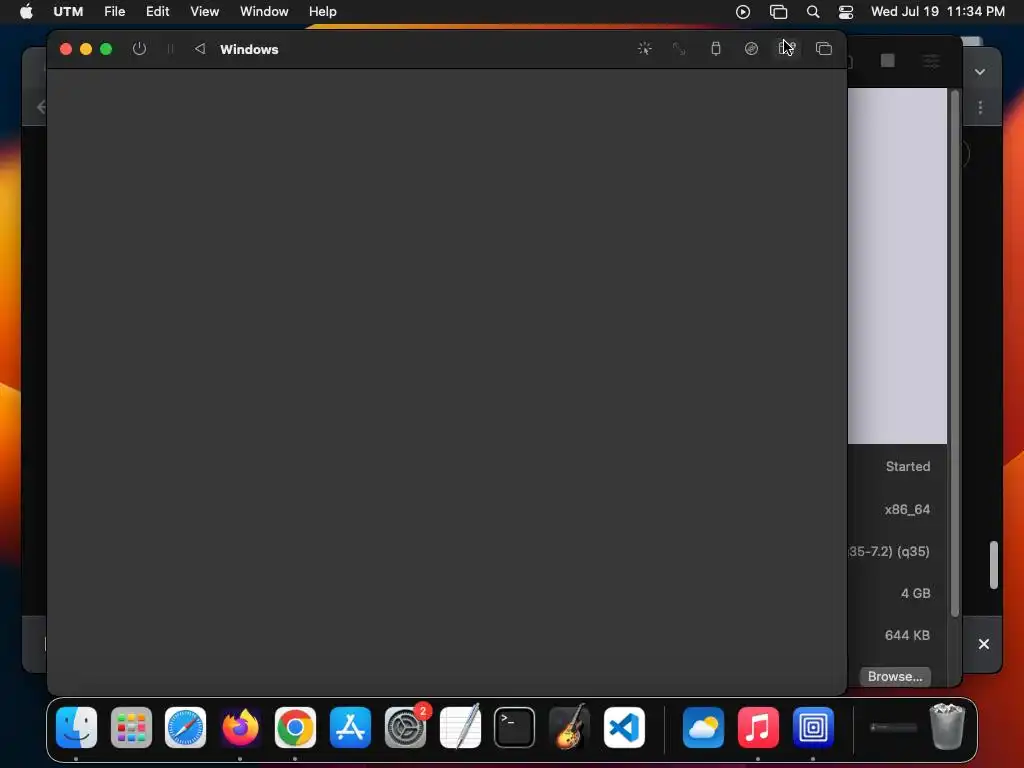
Task: Click the screen recording play icon in menu bar
Action: (743, 12)
